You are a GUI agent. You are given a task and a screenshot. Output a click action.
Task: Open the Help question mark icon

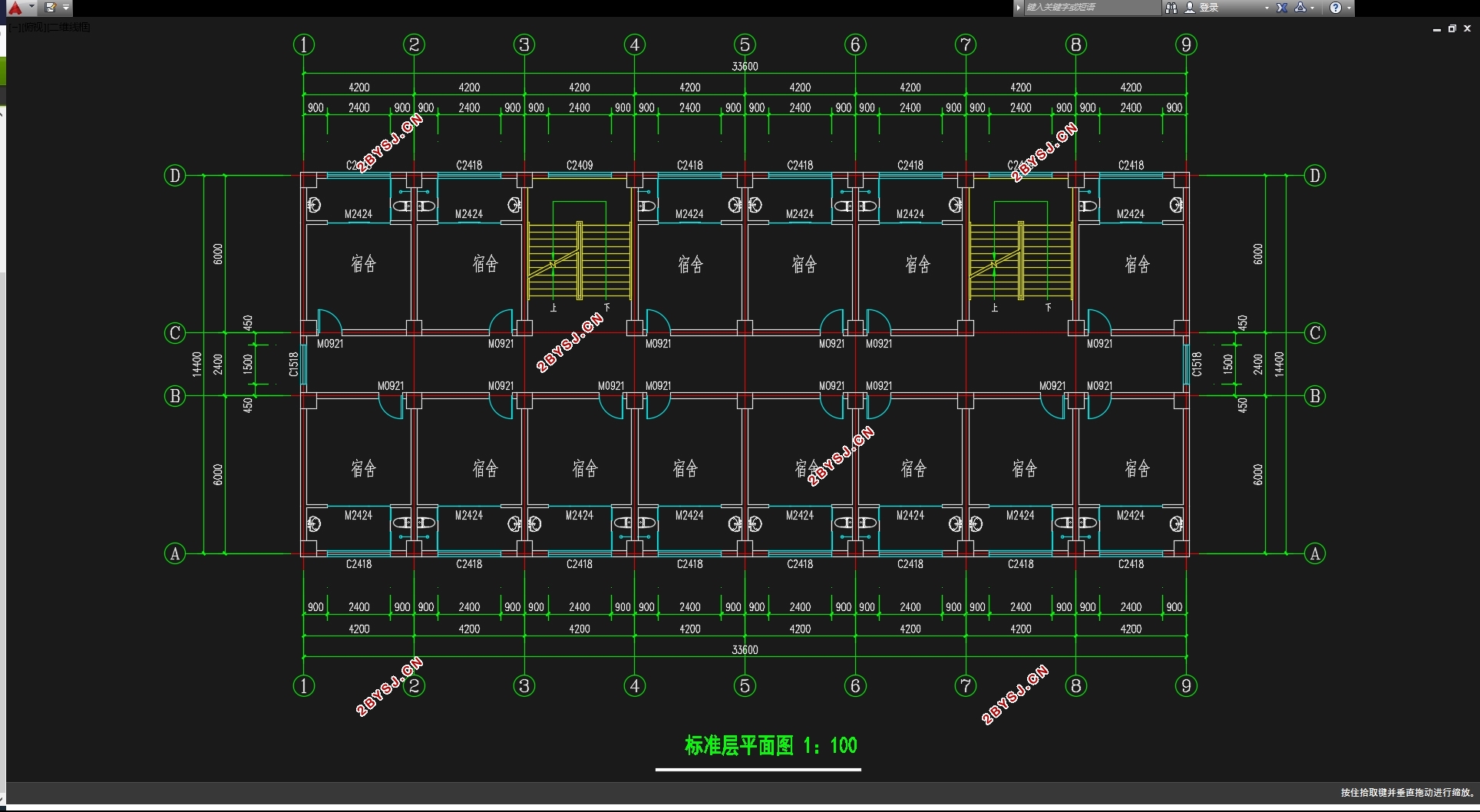pyautogui.click(x=1336, y=8)
